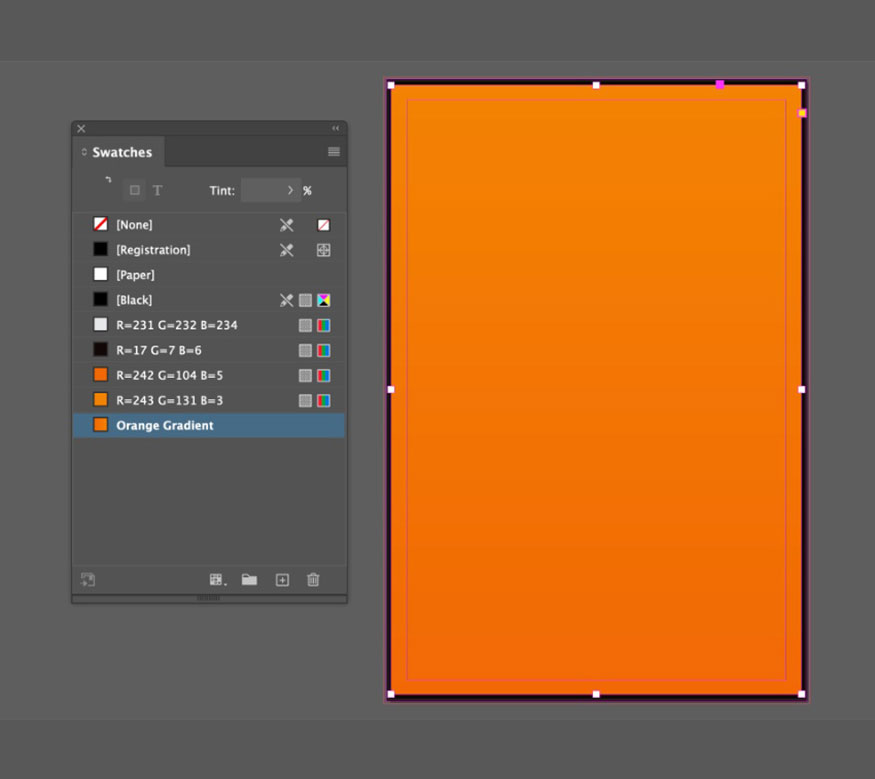Click the top-left corner frame handle
The image size is (875, 779).
pos(391,85)
